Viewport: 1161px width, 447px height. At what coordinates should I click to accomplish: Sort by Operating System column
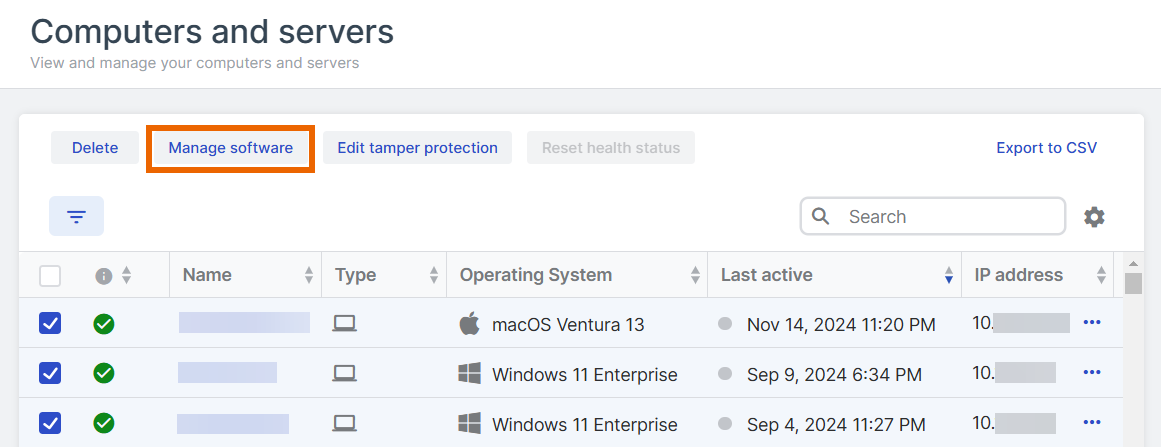coord(535,275)
